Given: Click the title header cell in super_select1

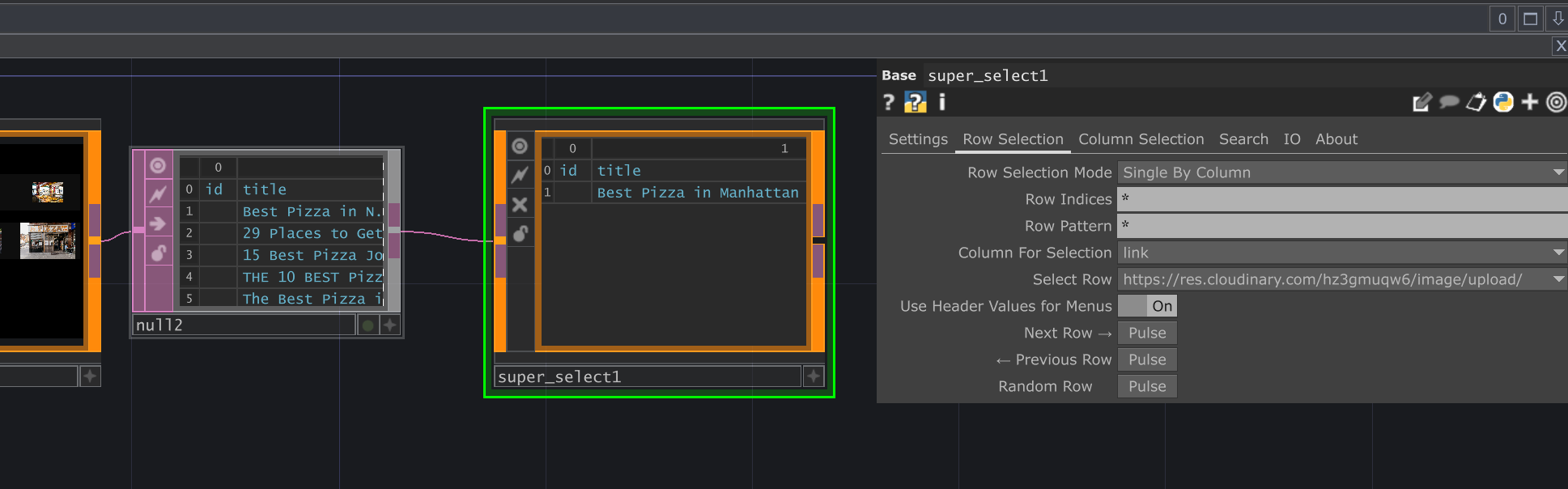Looking at the screenshot, I should [x=698, y=171].
